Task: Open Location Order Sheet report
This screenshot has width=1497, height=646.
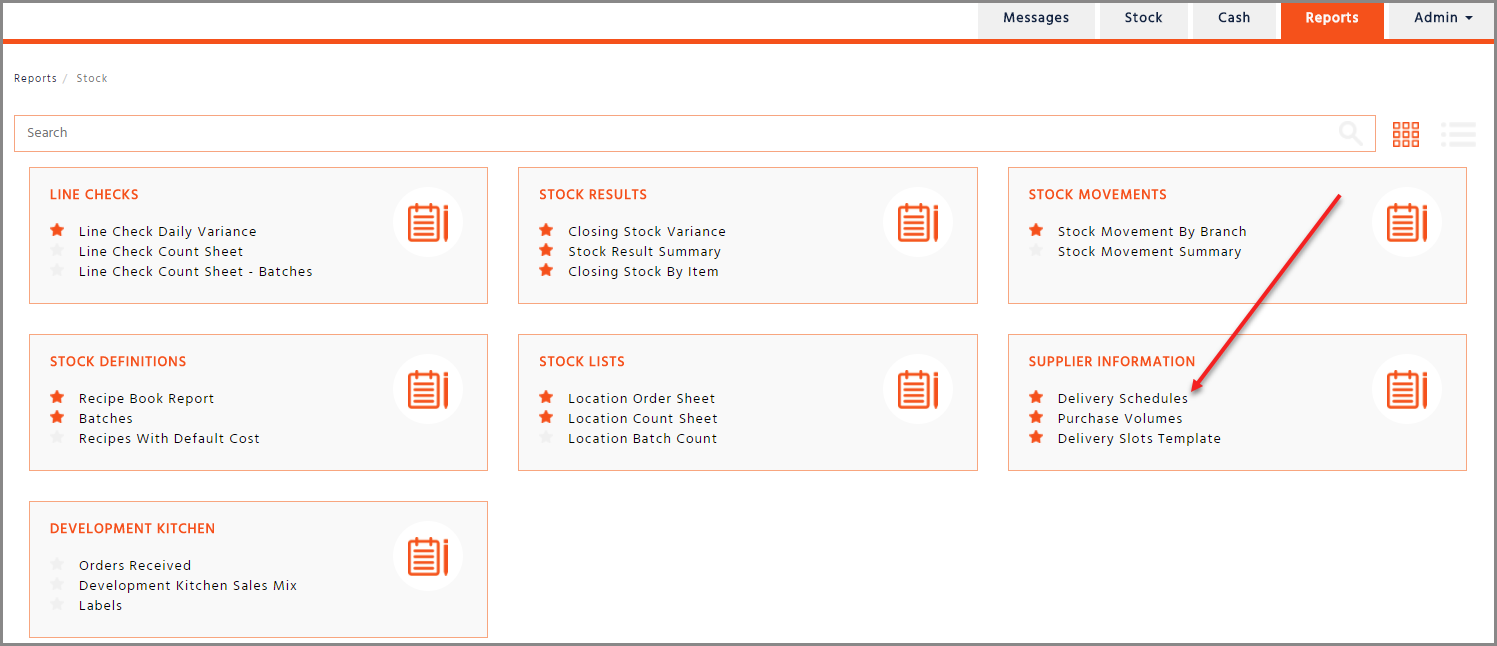Action: point(642,398)
